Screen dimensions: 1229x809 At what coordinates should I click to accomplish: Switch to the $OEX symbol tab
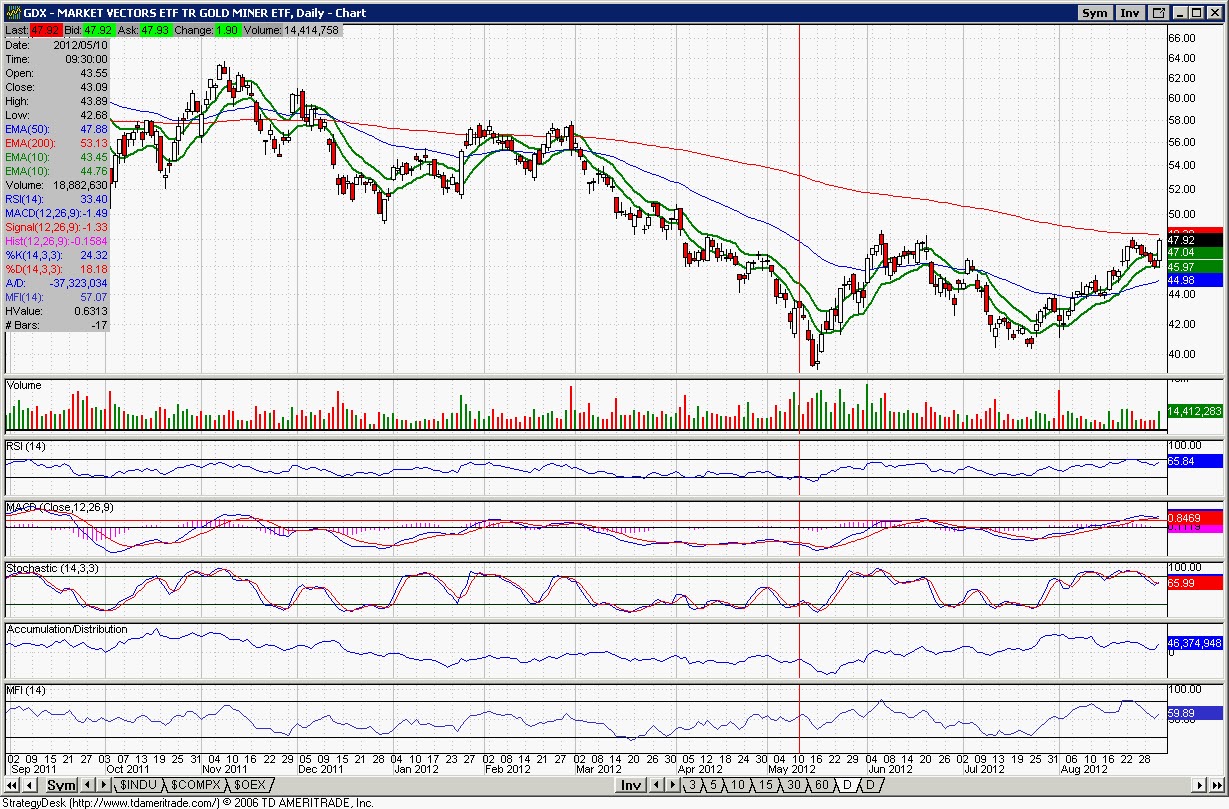250,785
